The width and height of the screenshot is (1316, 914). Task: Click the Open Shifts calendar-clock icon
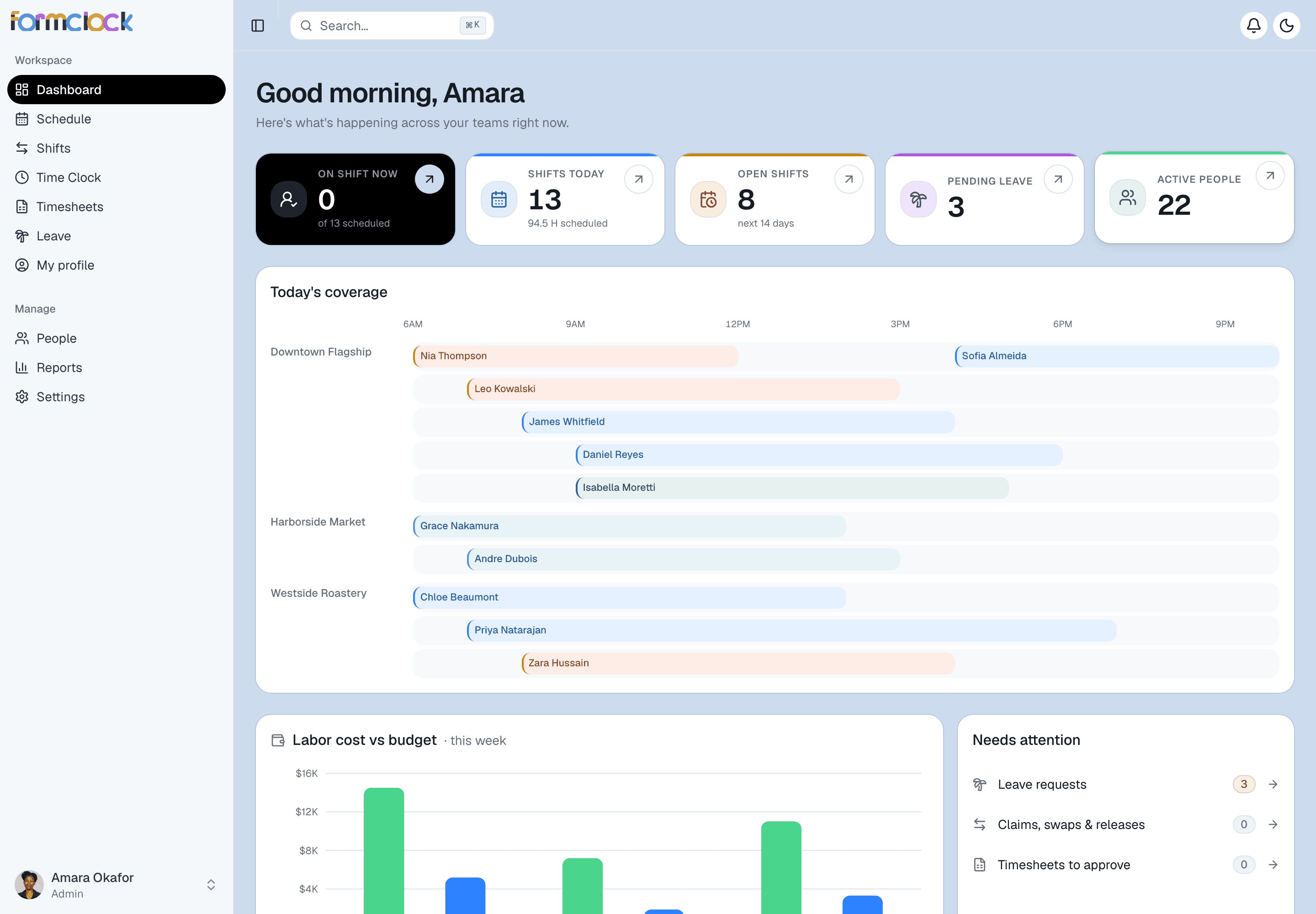pyautogui.click(x=708, y=199)
